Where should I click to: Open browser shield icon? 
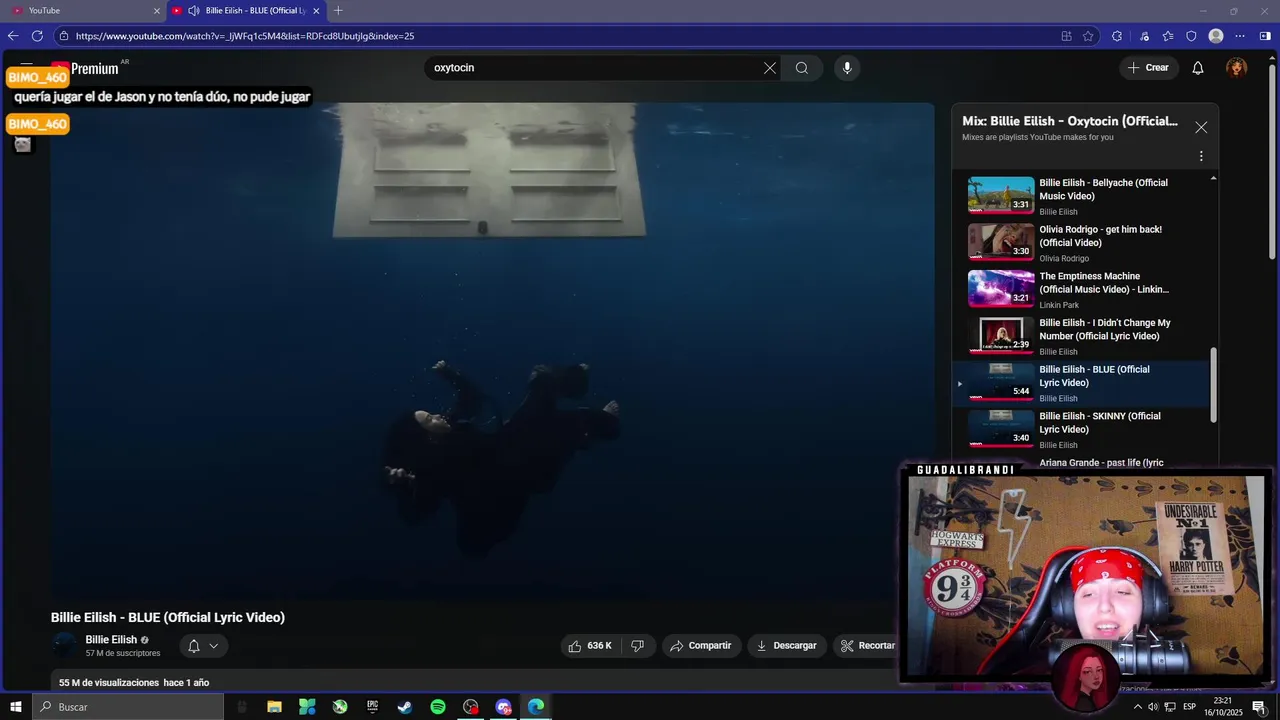point(1191,36)
